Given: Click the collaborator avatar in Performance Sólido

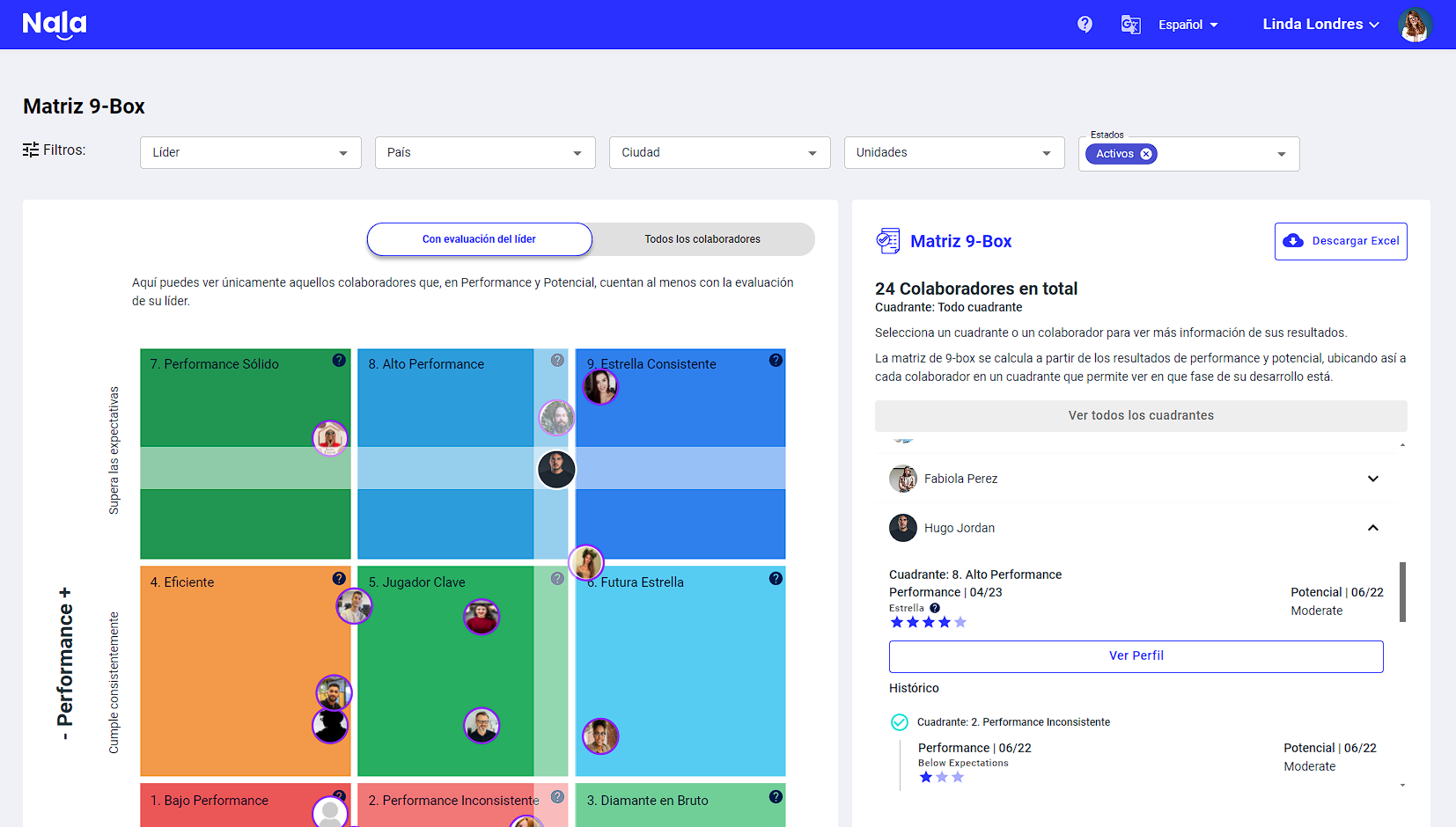Looking at the screenshot, I should click(330, 438).
